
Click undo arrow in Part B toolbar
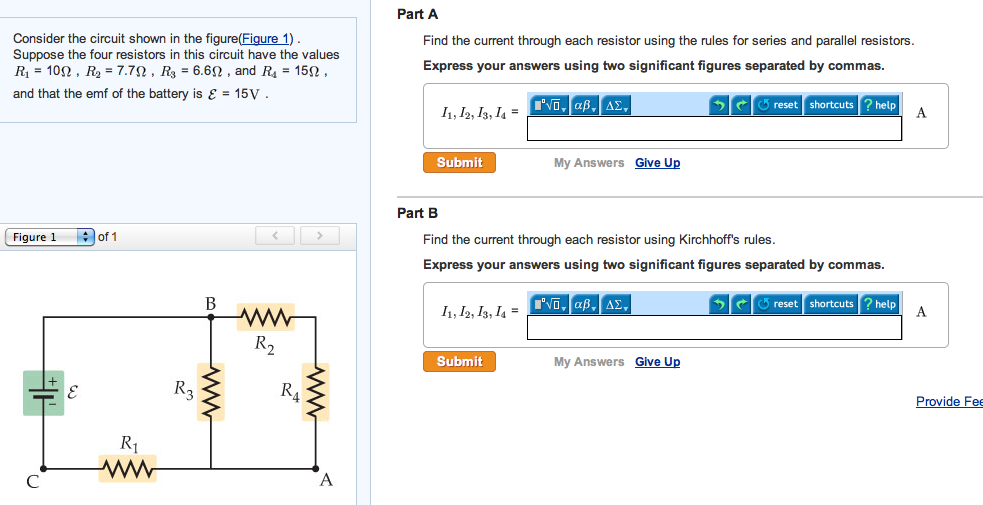718,304
